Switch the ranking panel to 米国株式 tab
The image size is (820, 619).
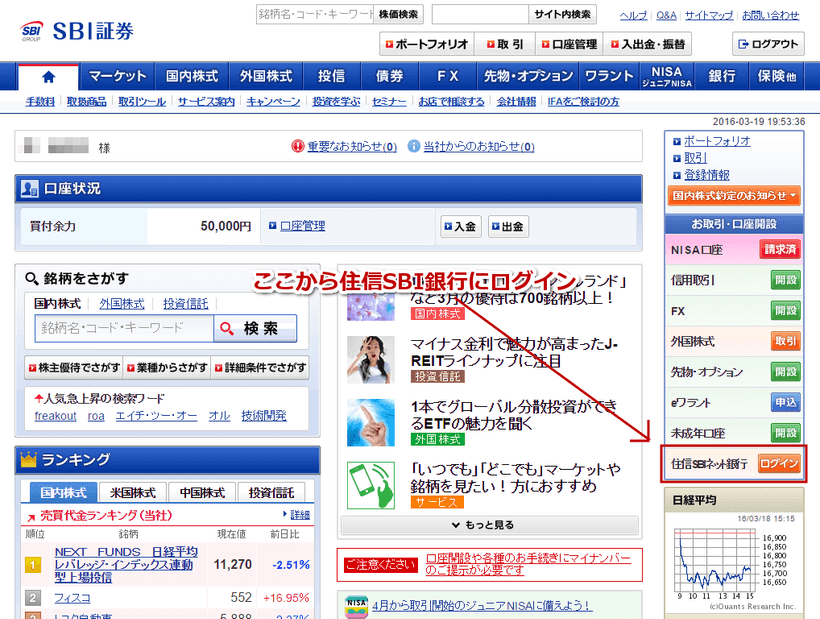point(131,491)
